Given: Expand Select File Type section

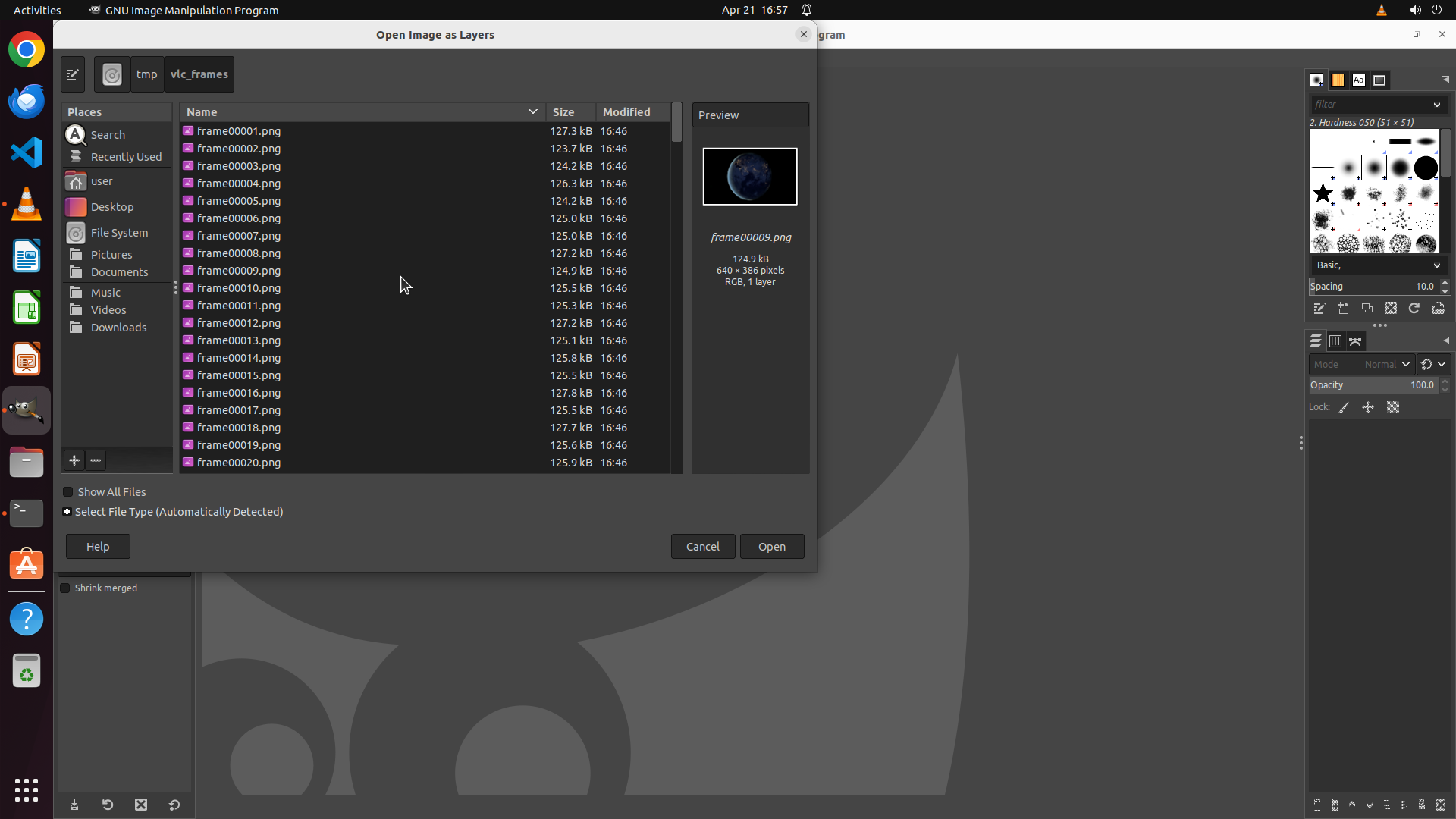Looking at the screenshot, I should point(67,512).
